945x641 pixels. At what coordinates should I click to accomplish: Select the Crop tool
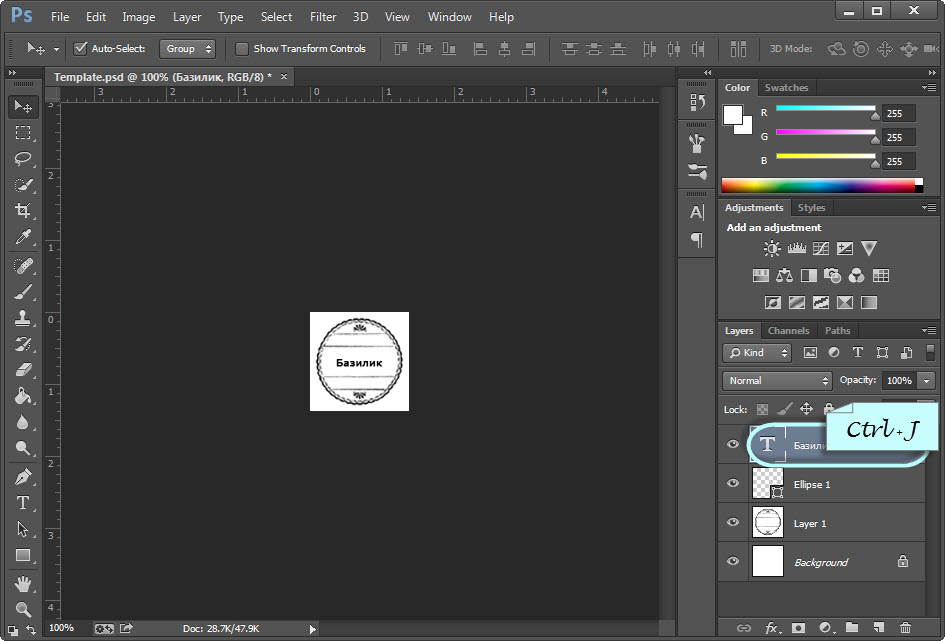click(22, 210)
